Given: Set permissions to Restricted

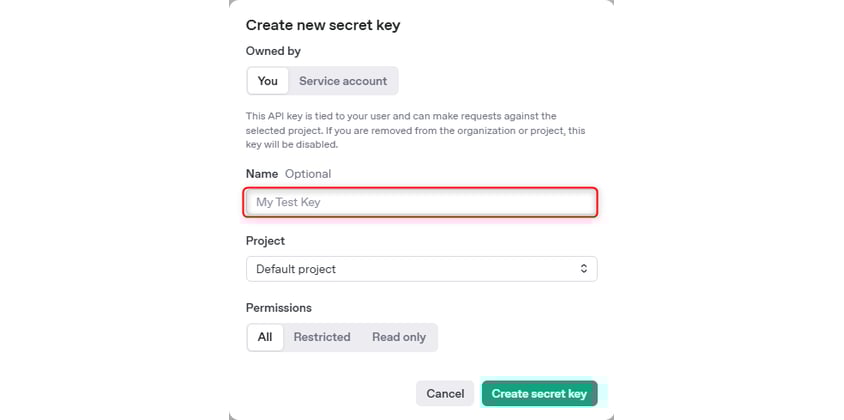Looking at the screenshot, I should [x=322, y=337].
